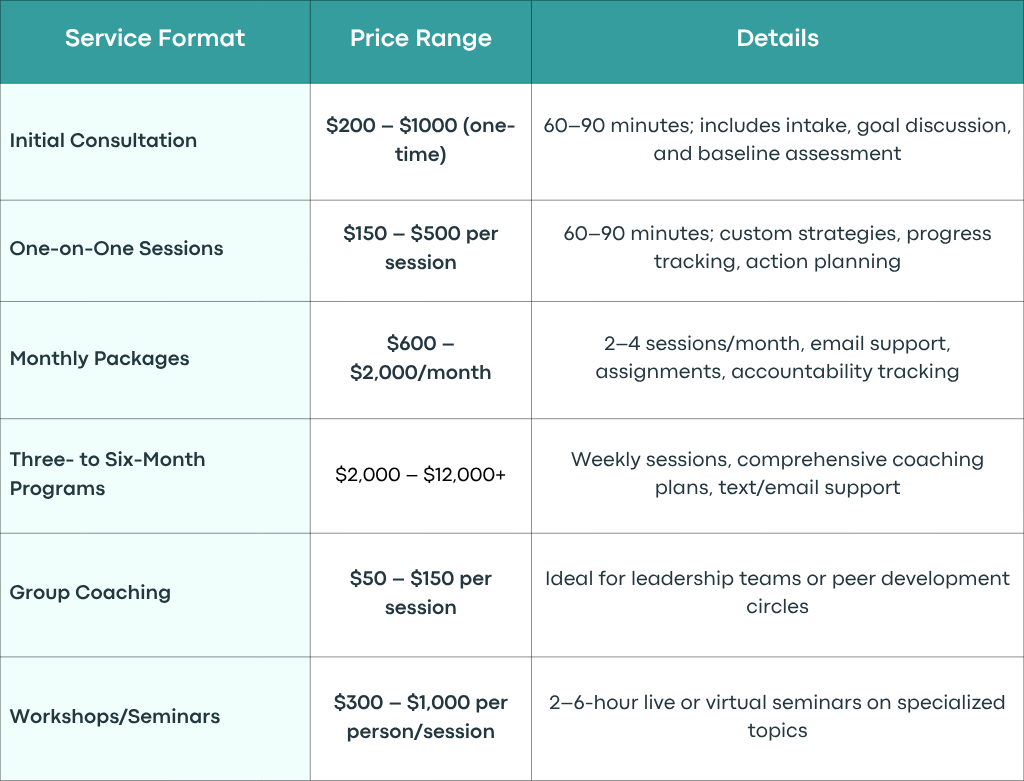Click the $2,000 – $12,000+ price cell

(x=421, y=475)
